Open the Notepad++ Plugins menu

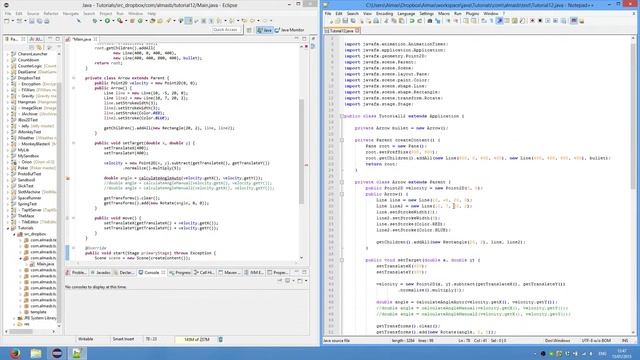(472, 13)
